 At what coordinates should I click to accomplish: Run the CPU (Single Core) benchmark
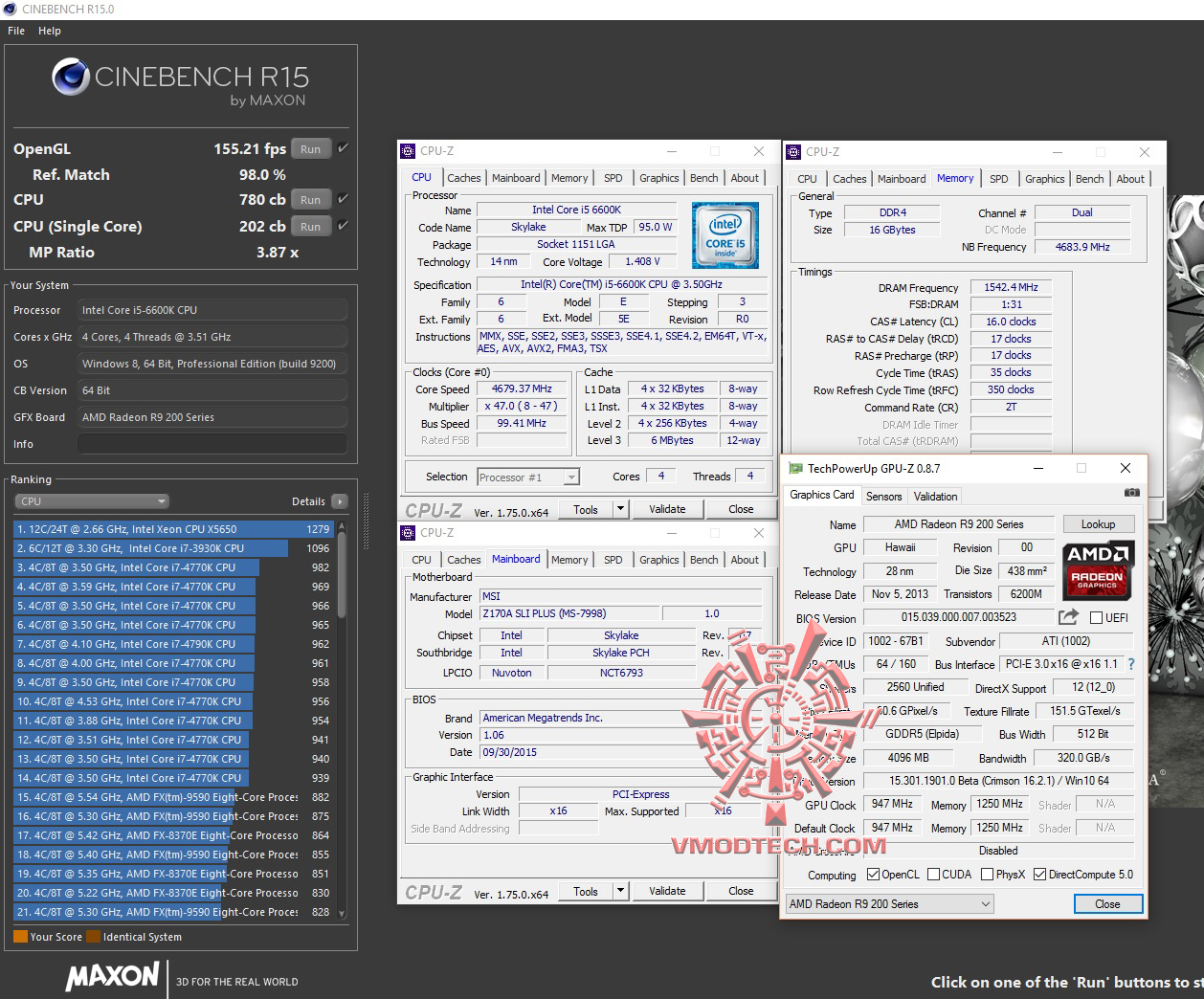click(x=311, y=227)
